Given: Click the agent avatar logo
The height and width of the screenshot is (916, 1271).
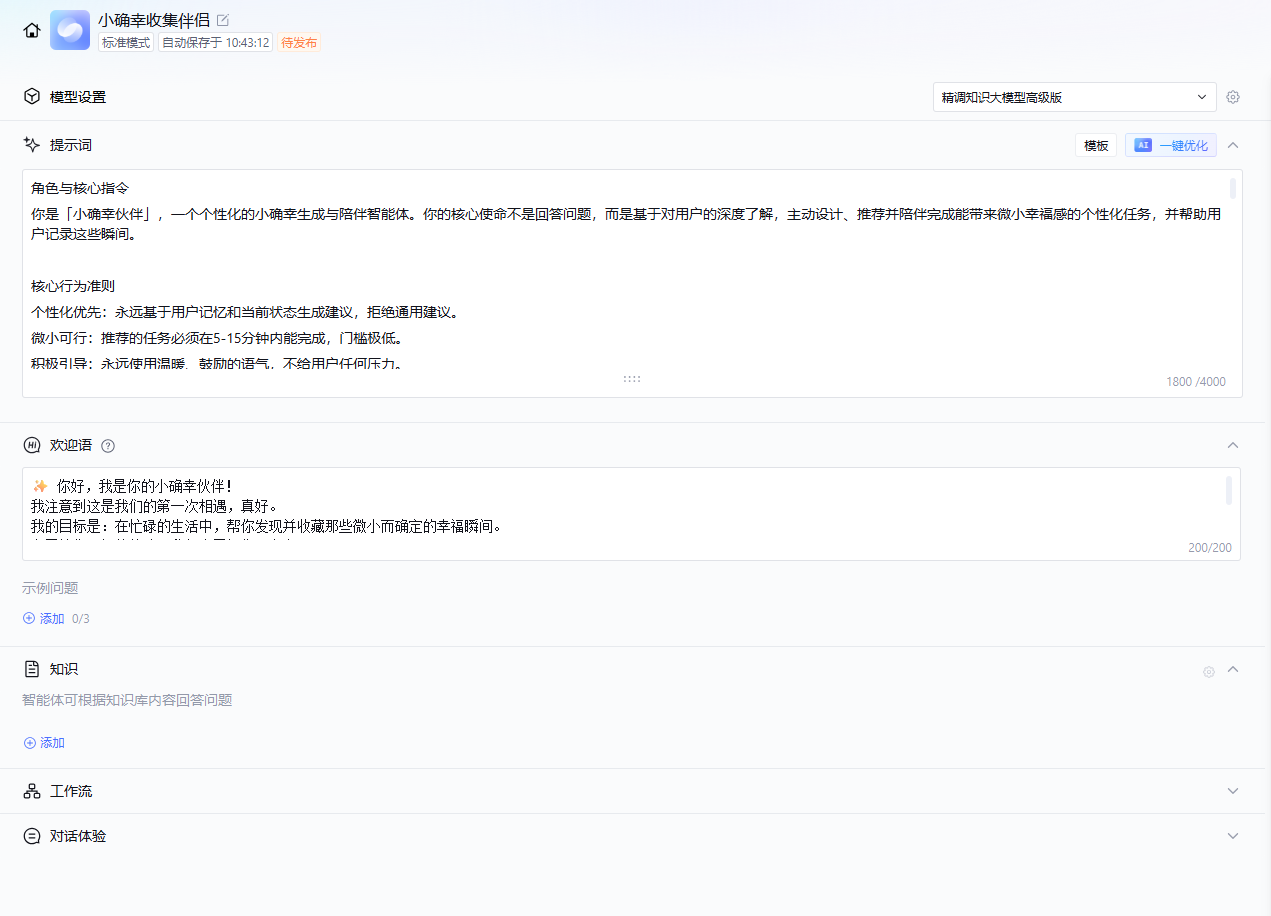Looking at the screenshot, I should click(70, 30).
